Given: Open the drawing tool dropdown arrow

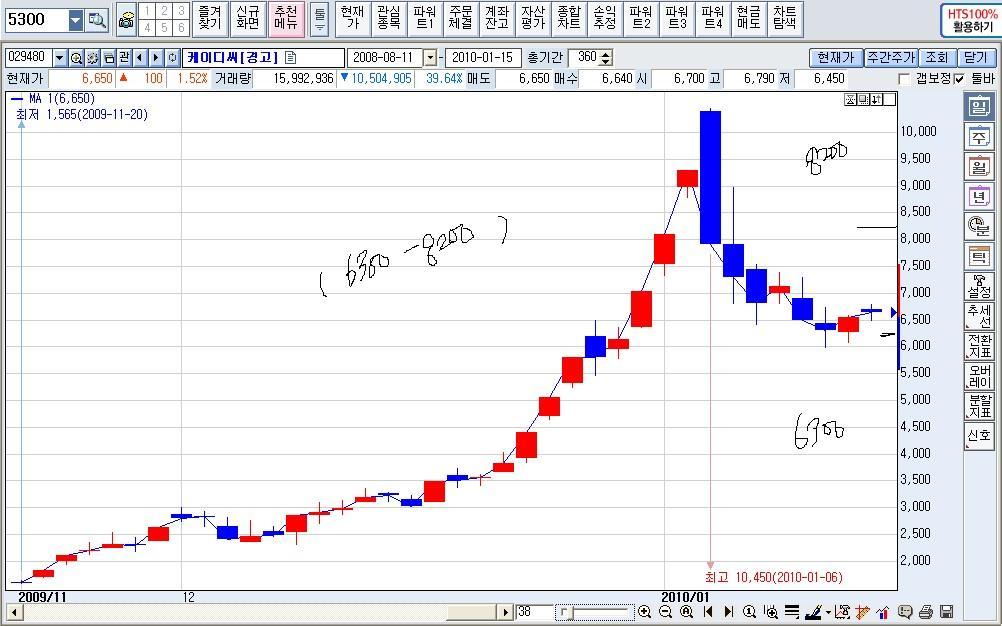Looking at the screenshot, I should 828,613.
